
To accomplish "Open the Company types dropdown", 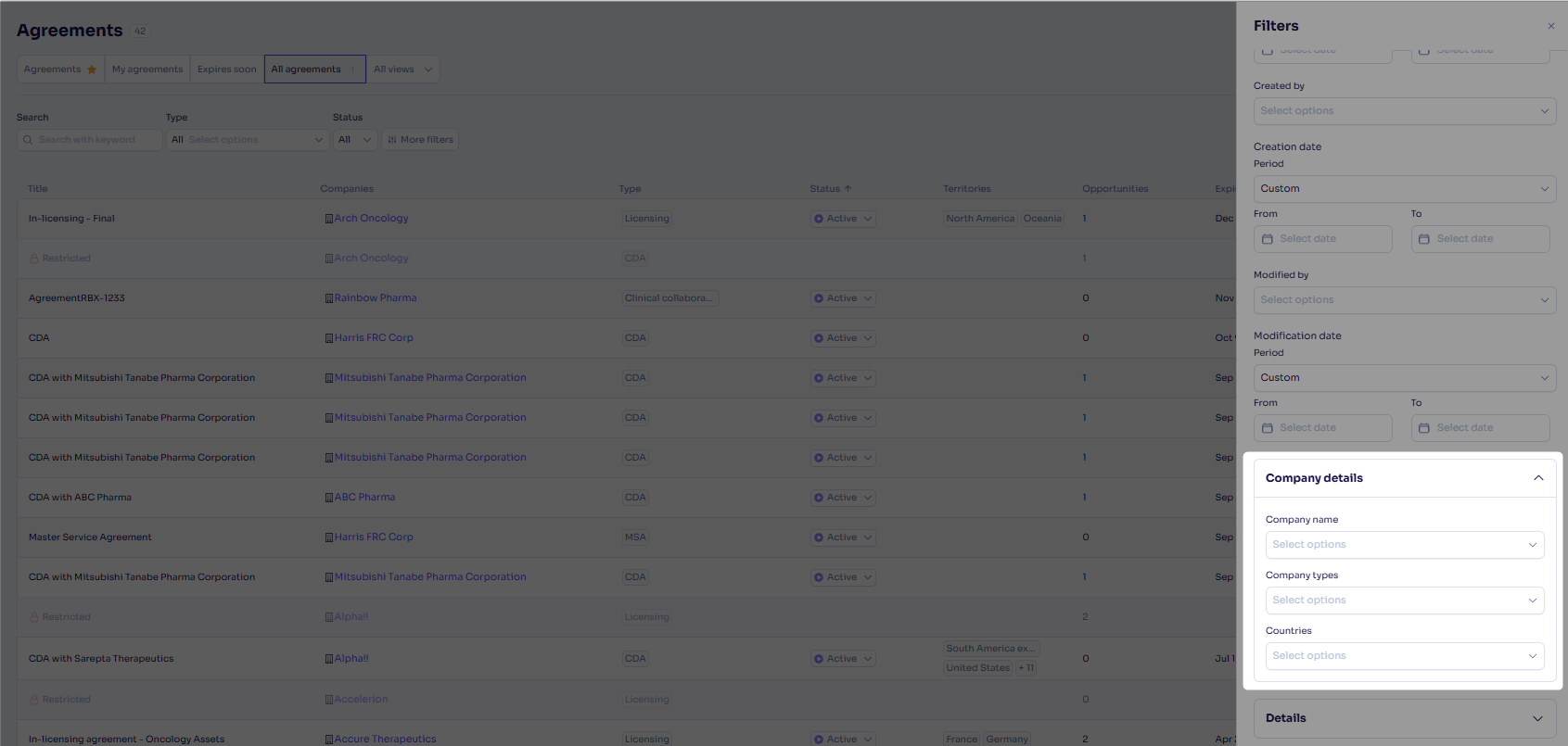I will click(x=1405, y=601).
